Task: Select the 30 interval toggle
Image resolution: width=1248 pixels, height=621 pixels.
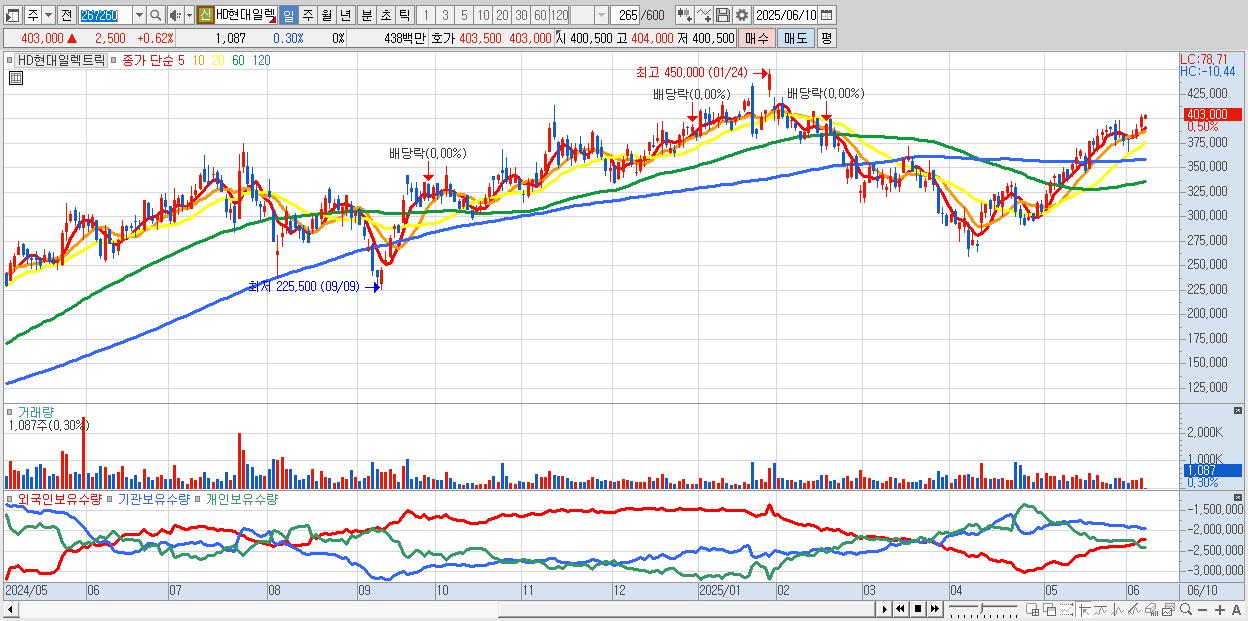Action: point(521,15)
